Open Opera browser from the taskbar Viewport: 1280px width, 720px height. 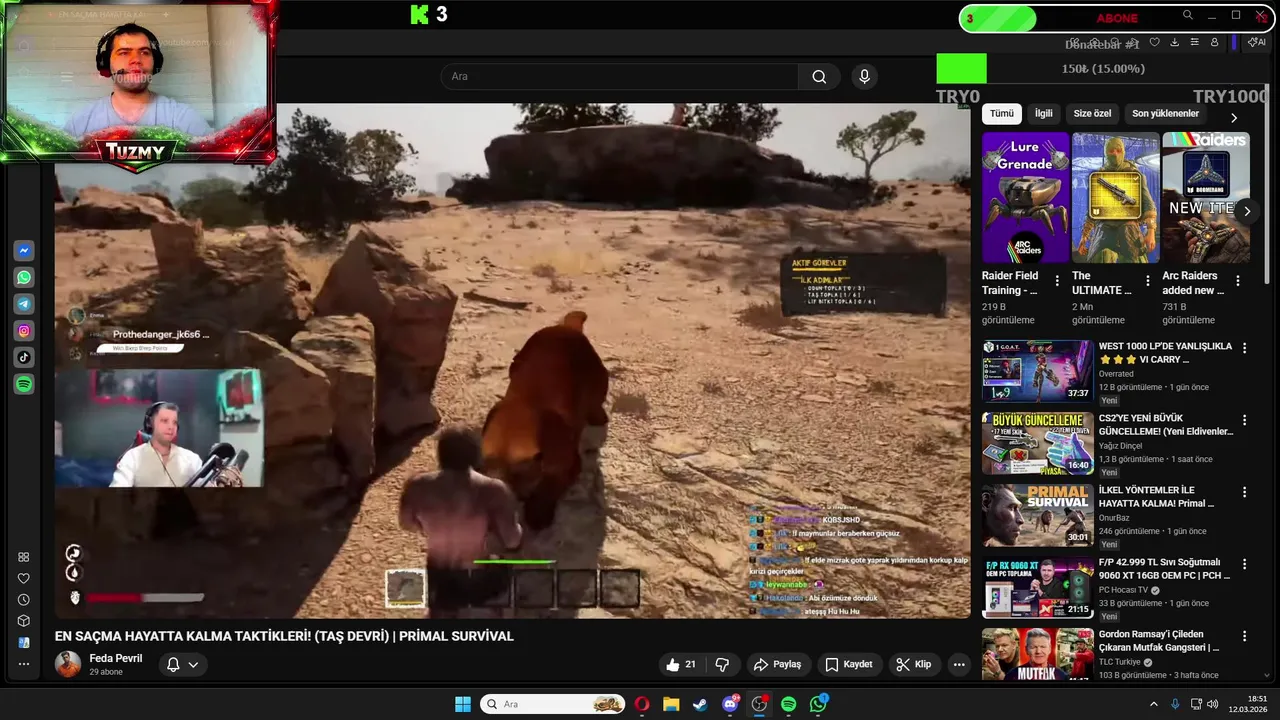[x=642, y=704]
